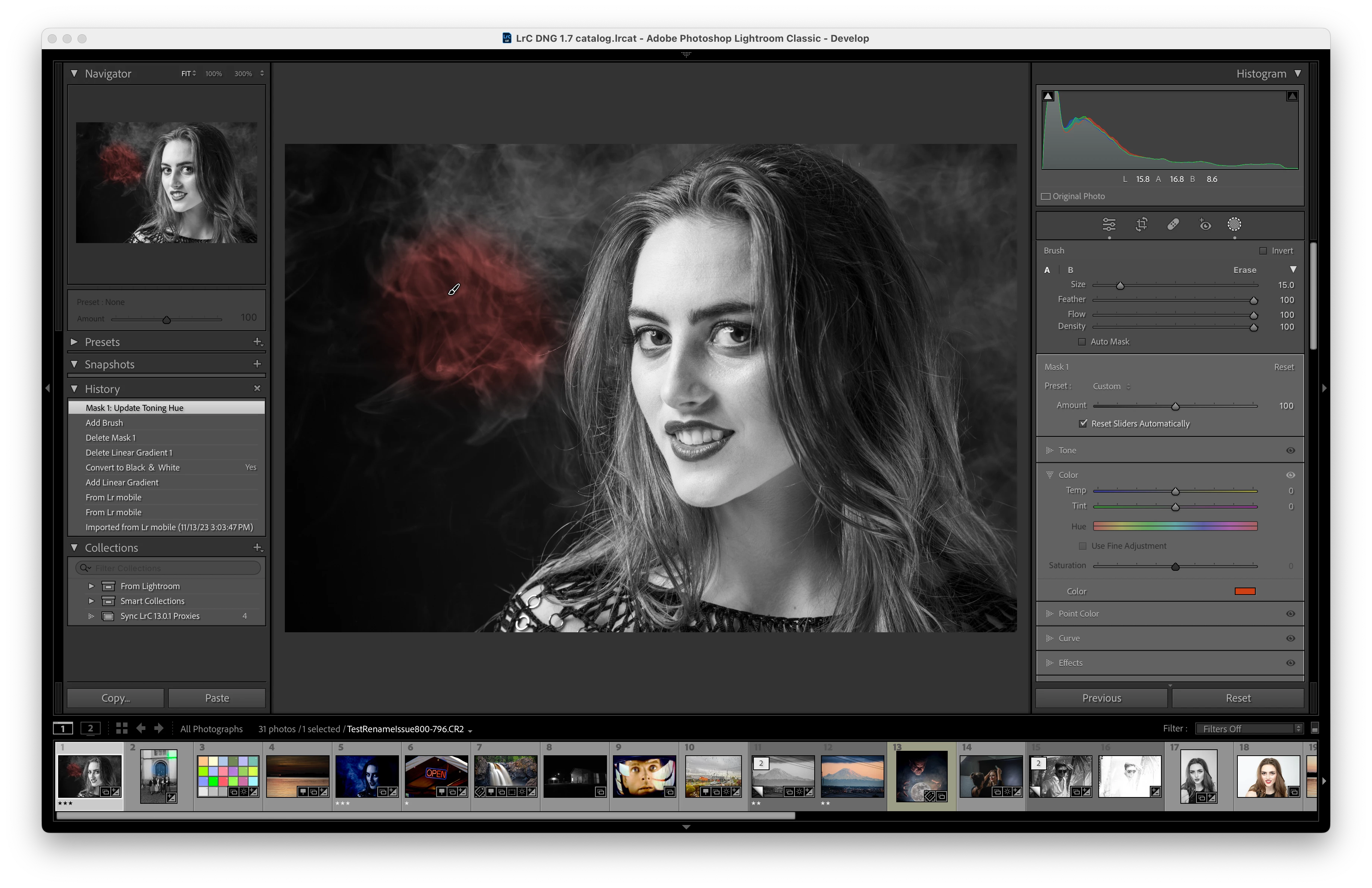This screenshot has height=888, width=1372.
Task: Click the Copy... button
Action: tap(115, 698)
